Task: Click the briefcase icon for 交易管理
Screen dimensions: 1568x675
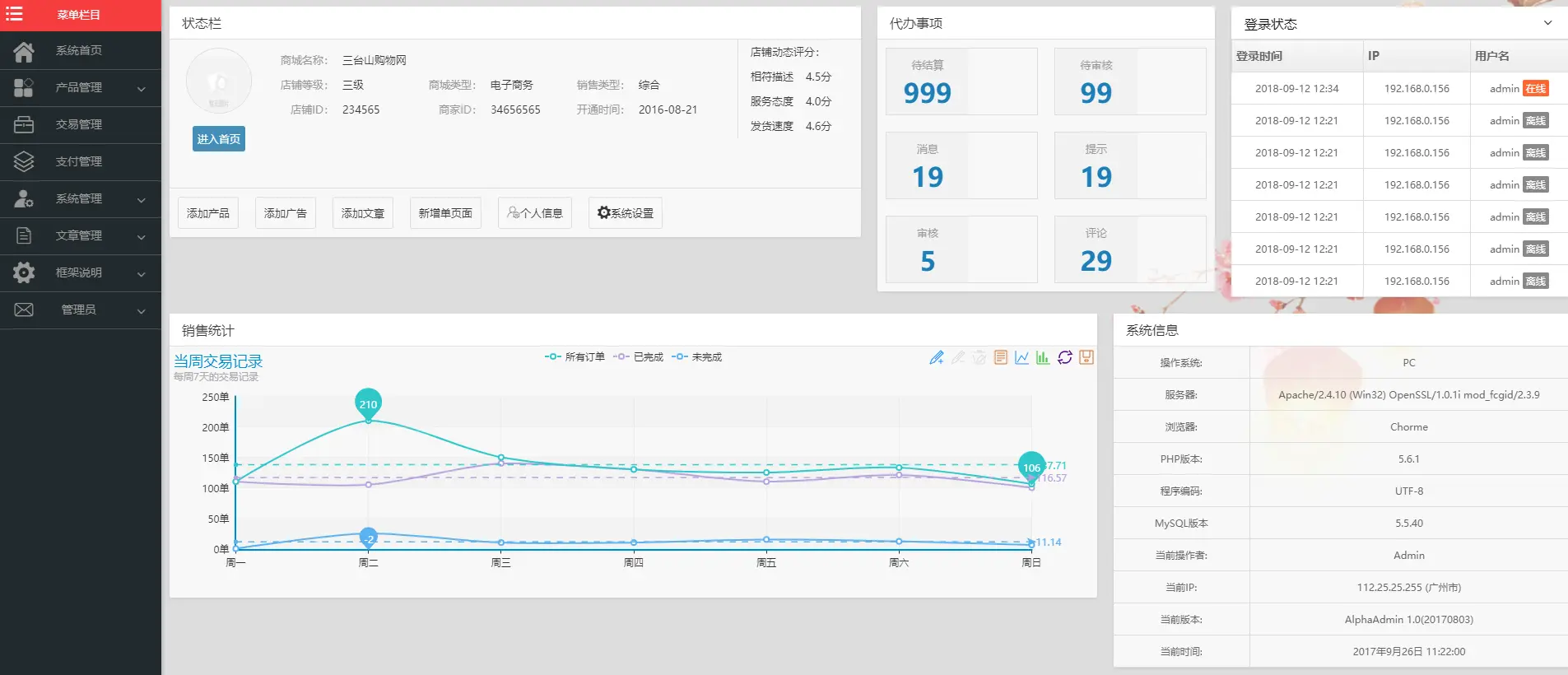Action: (x=24, y=124)
